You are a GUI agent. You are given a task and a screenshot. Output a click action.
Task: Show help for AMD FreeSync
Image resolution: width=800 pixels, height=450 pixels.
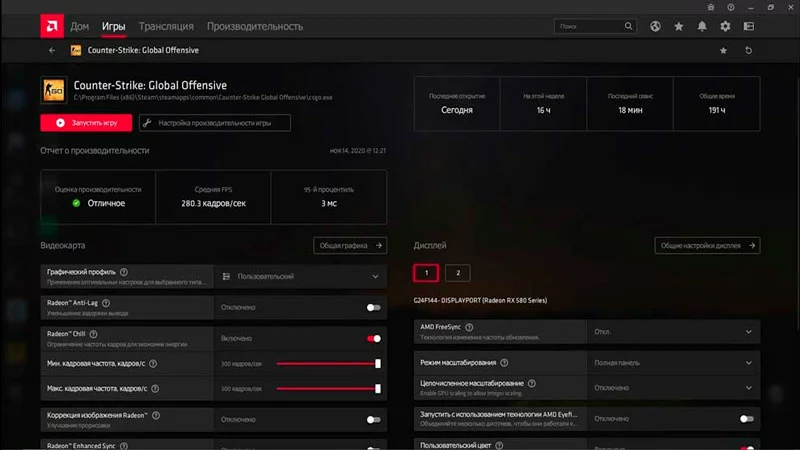coord(469,327)
